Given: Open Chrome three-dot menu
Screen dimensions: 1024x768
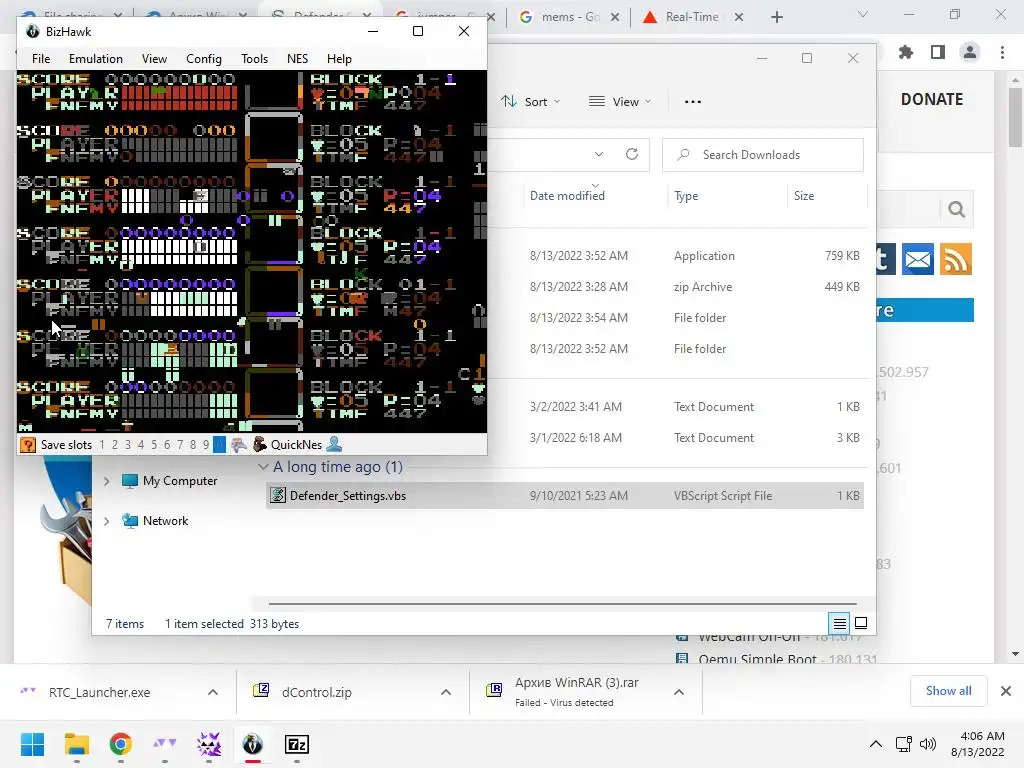Looking at the screenshot, I should point(1002,52).
